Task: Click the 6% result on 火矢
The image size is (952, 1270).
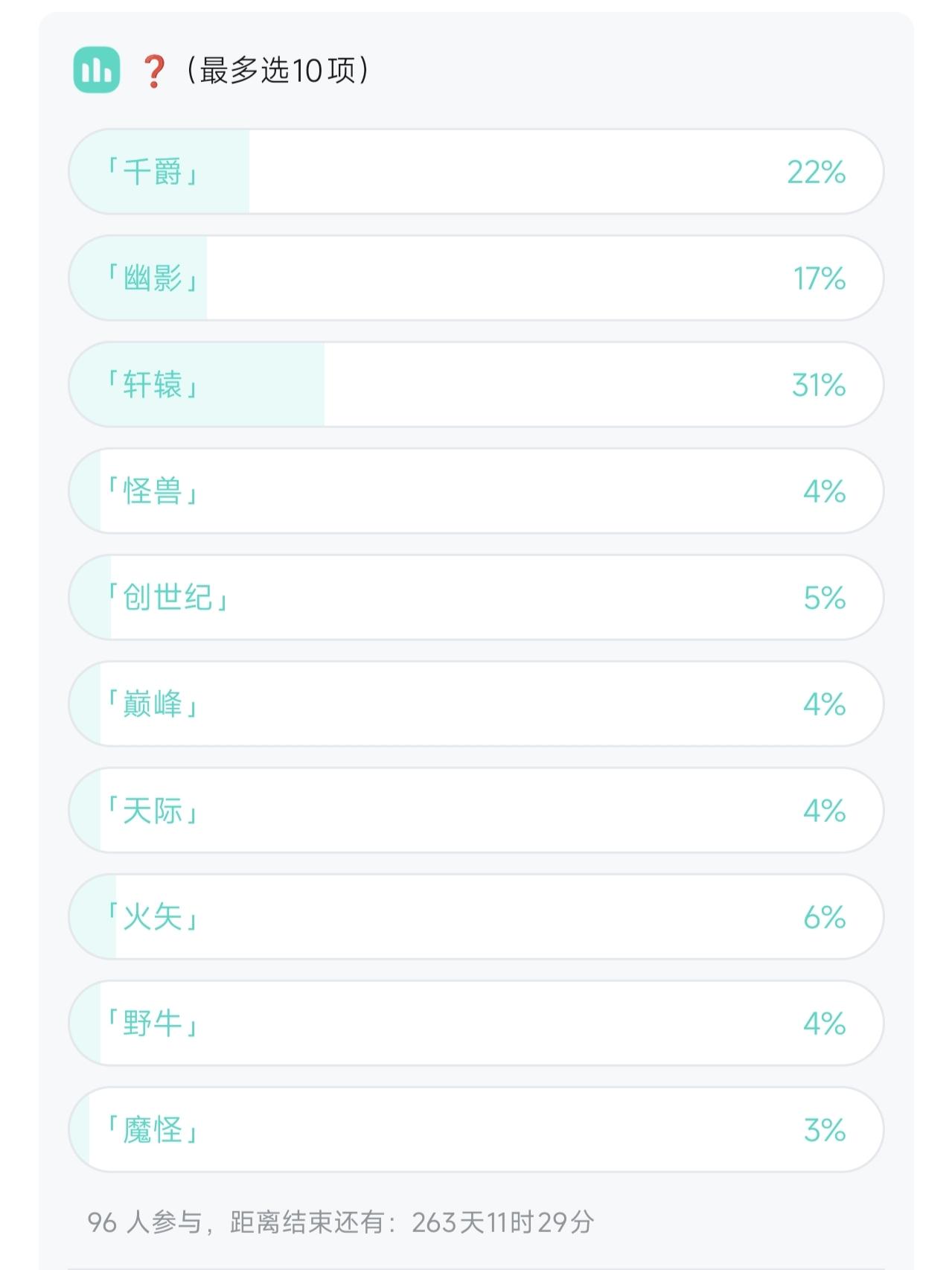Action: pyautogui.click(x=824, y=917)
